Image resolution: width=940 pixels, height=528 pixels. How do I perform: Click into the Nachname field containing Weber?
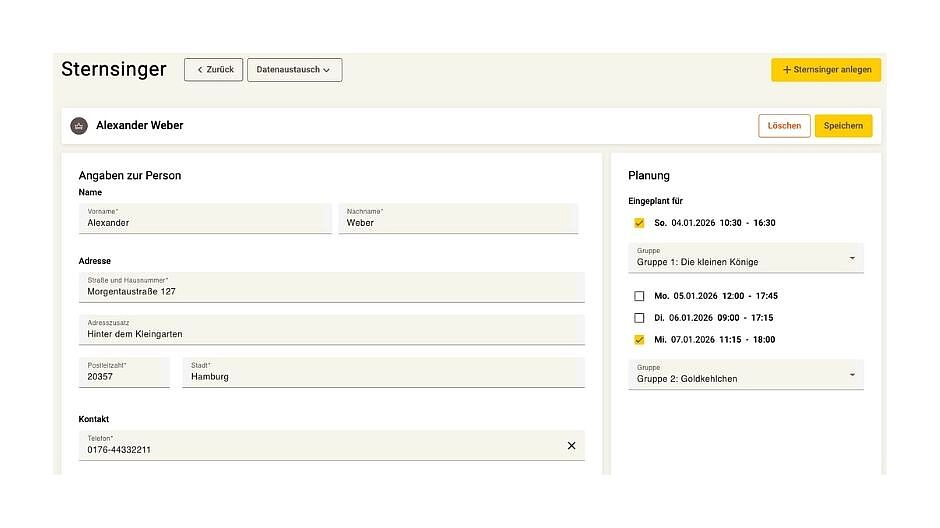point(458,219)
